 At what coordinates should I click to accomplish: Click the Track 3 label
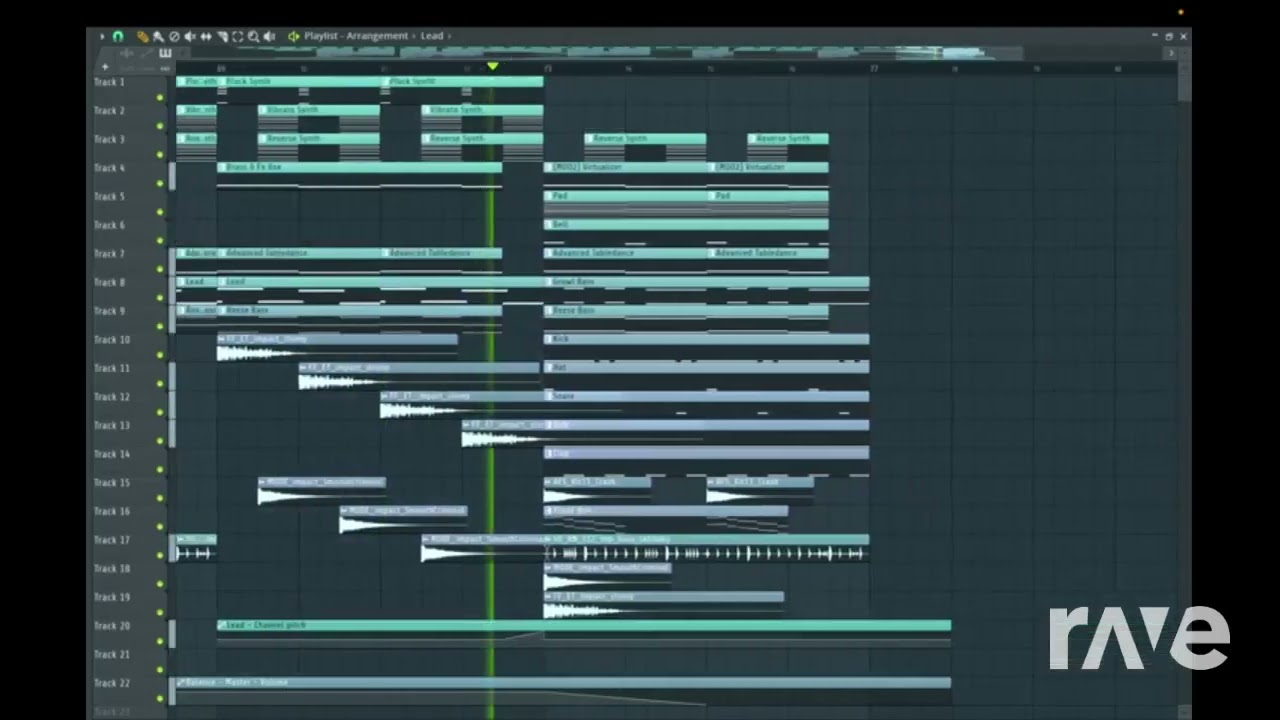pyautogui.click(x=110, y=139)
